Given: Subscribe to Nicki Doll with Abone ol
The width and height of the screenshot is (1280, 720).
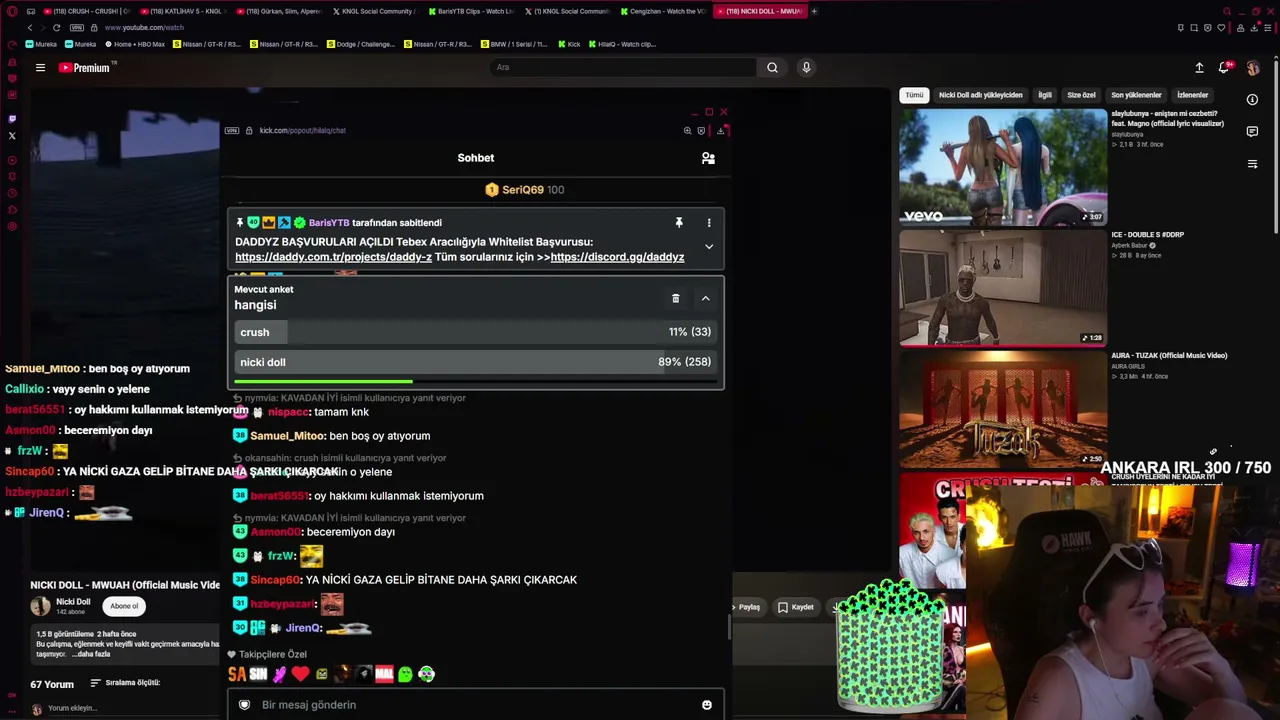Looking at the screenshot, I should click(124, 606).
